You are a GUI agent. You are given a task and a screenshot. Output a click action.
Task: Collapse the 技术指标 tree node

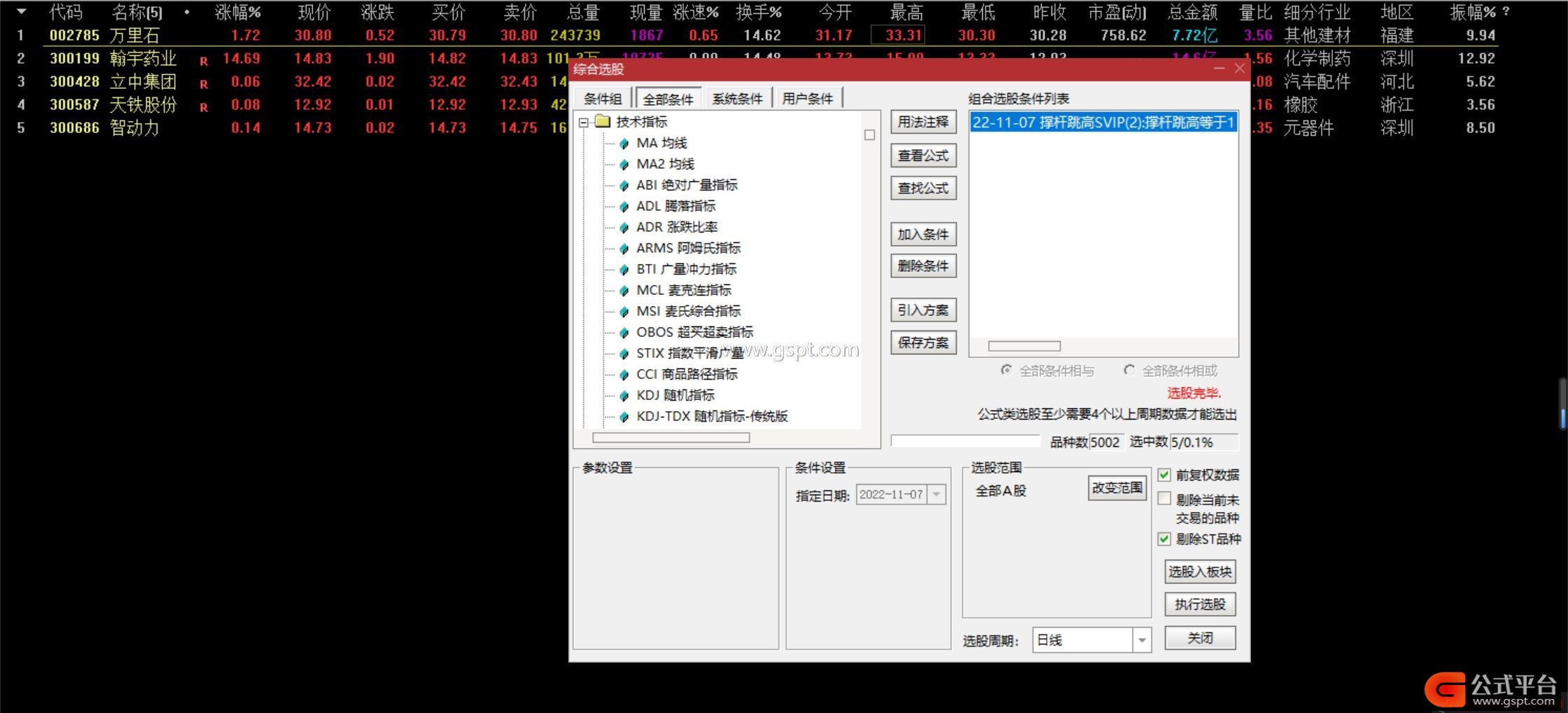point(583,123)
